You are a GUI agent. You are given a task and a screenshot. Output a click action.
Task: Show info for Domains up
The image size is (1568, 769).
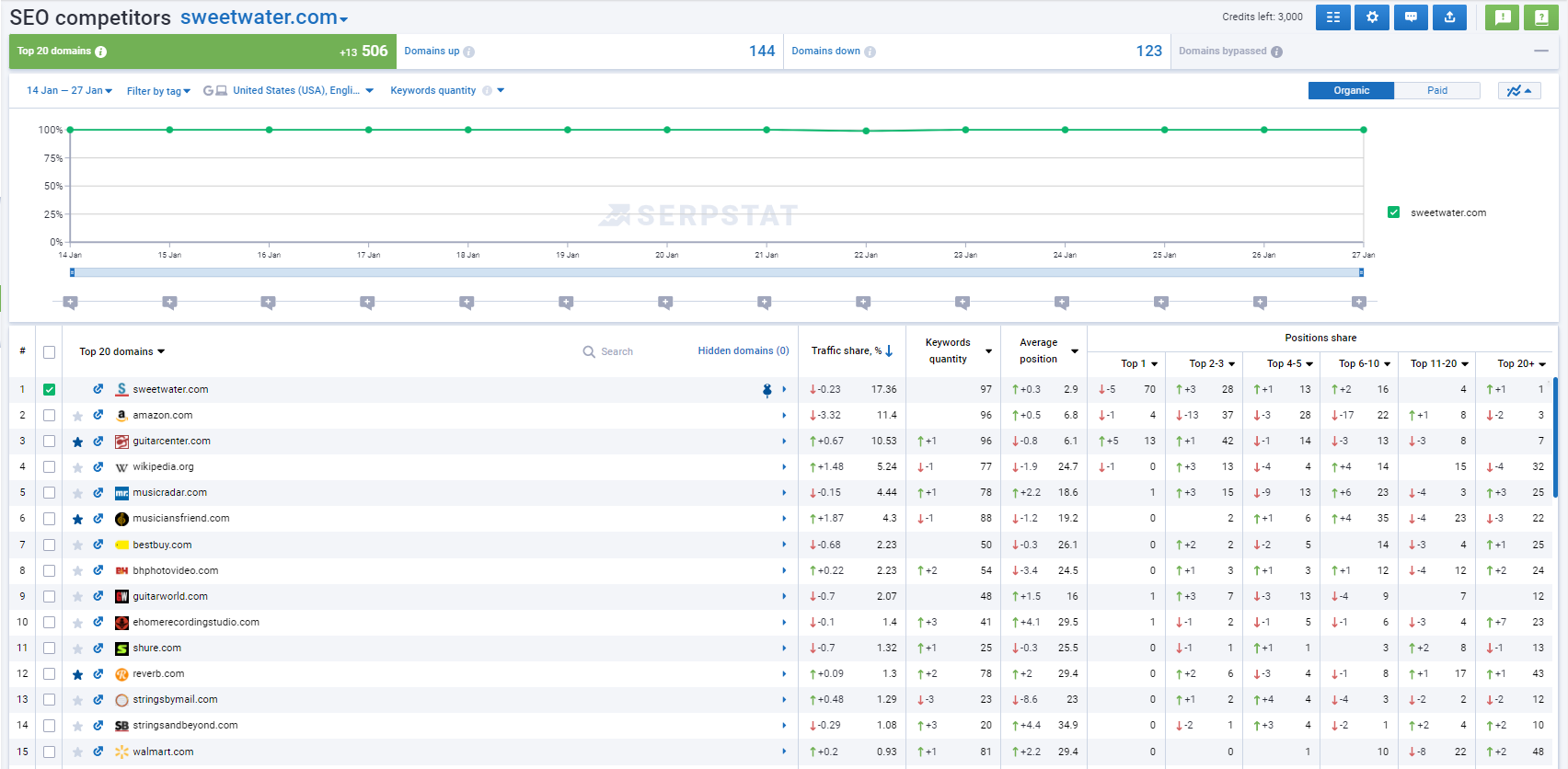[469, 52]
